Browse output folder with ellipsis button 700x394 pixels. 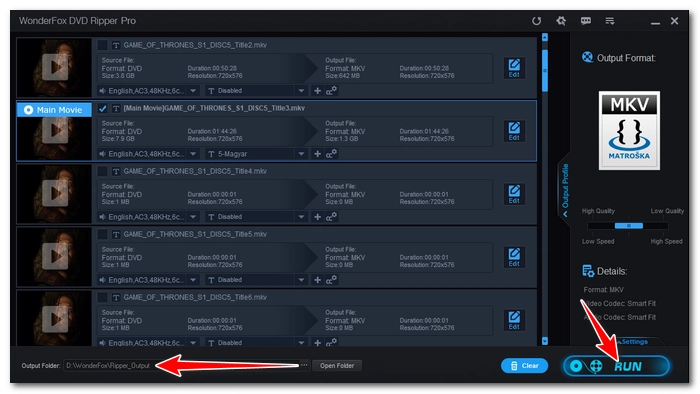pos(304,365)
